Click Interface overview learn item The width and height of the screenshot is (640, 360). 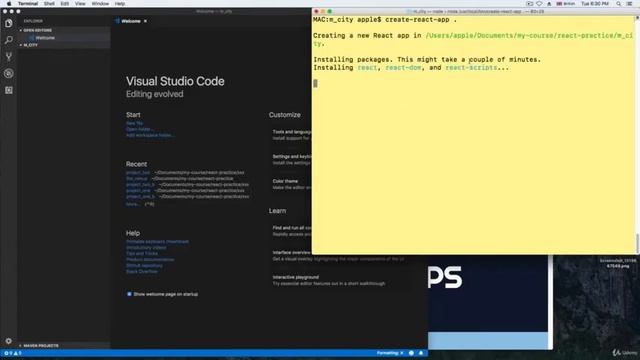(x=338, y=256)
